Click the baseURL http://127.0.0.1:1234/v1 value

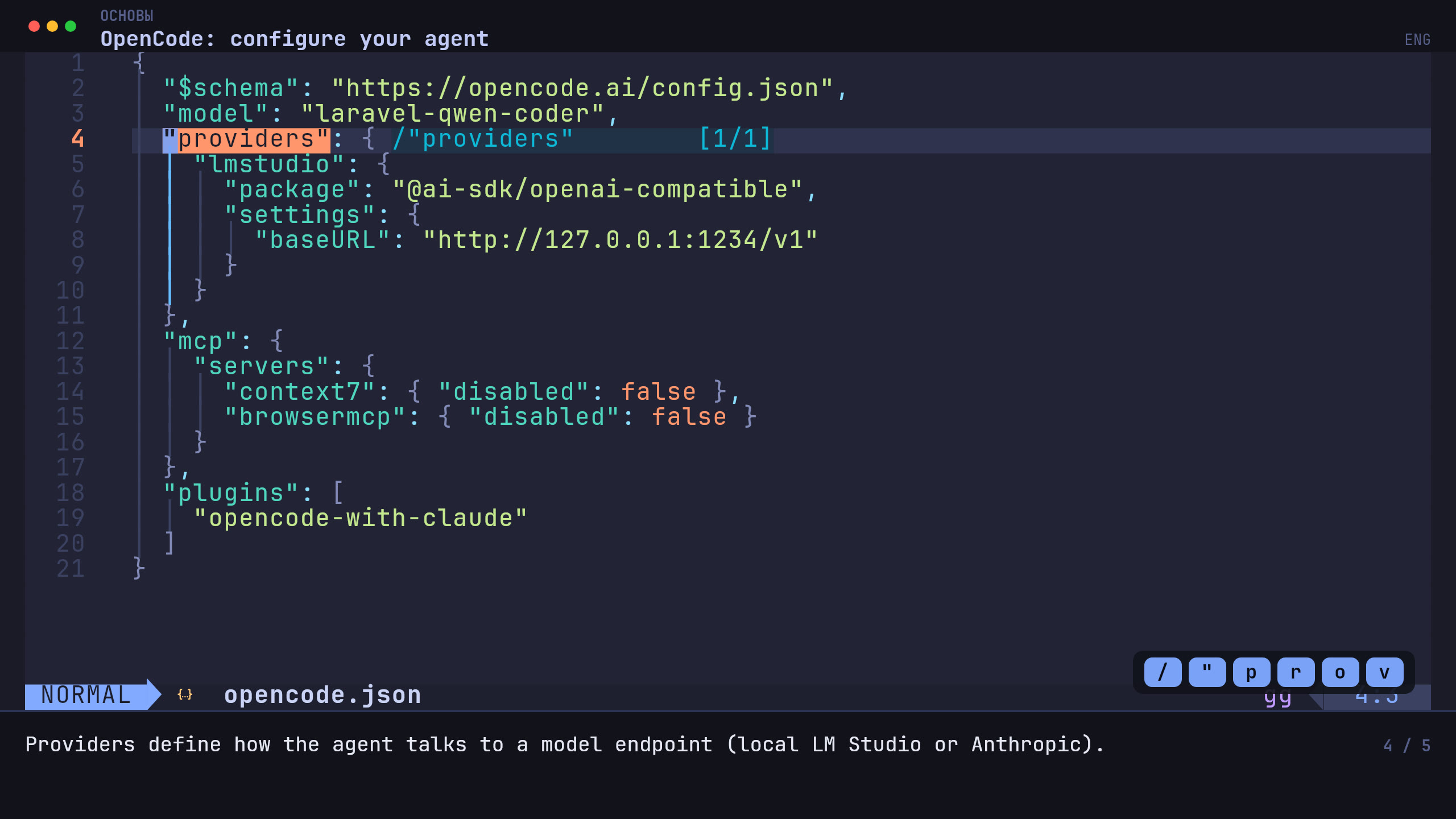tap(621, 241)
